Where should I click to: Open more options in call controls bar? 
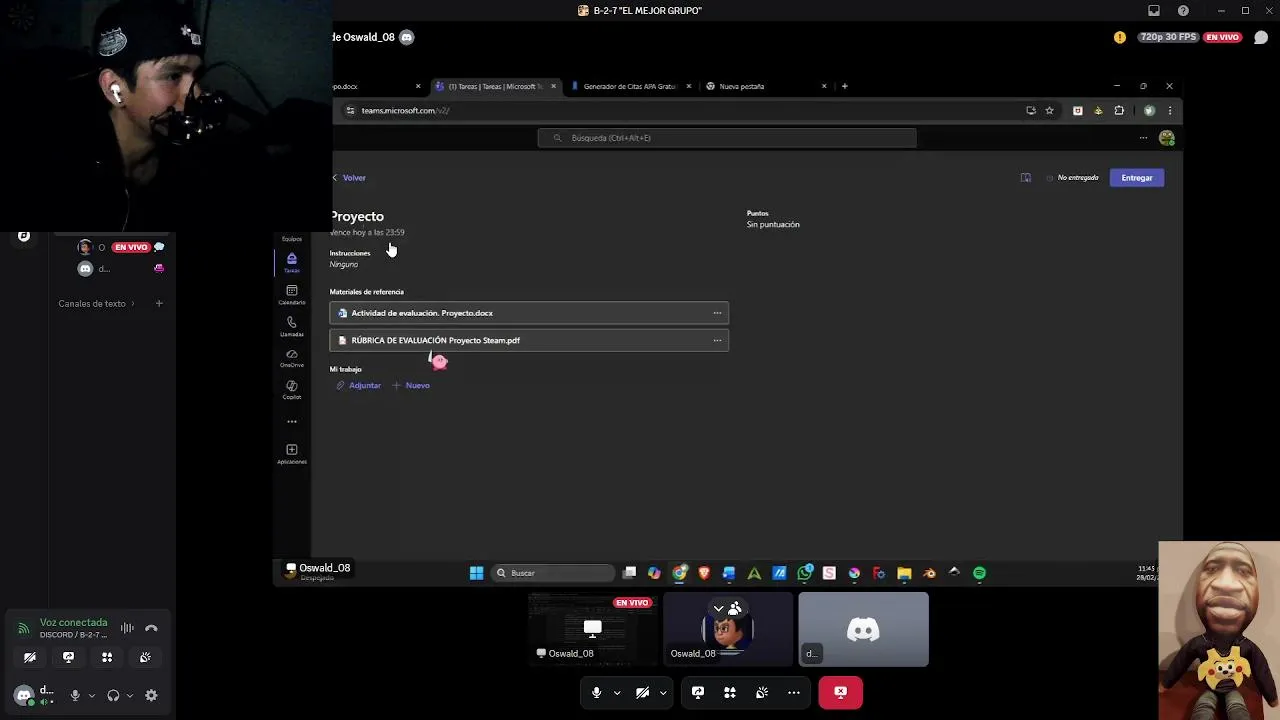tap(793, 692)
